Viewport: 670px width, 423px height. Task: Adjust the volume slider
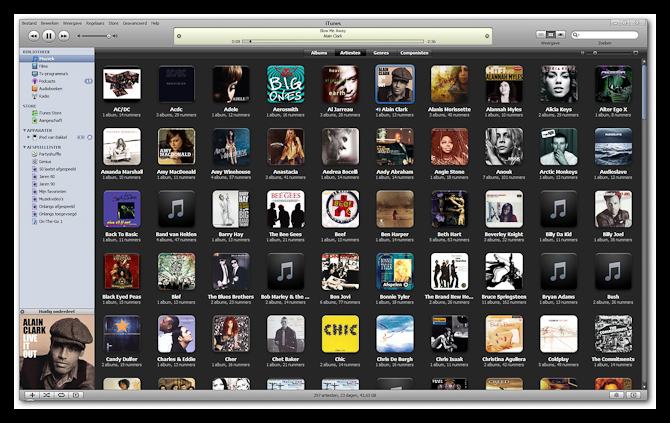pos(97,36)
